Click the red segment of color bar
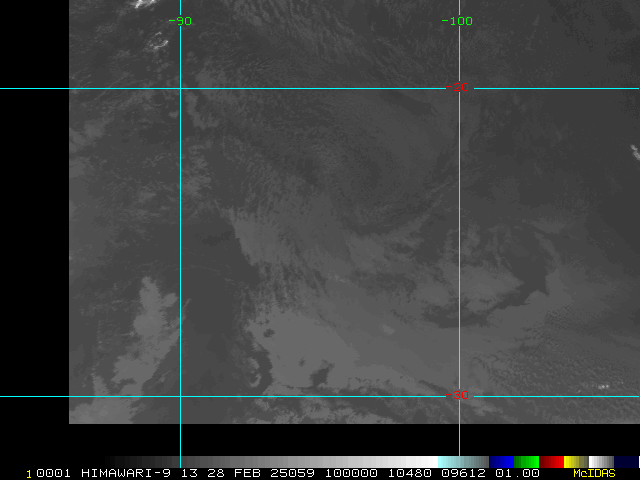This screenshot has width=640, height=480. 551,462
